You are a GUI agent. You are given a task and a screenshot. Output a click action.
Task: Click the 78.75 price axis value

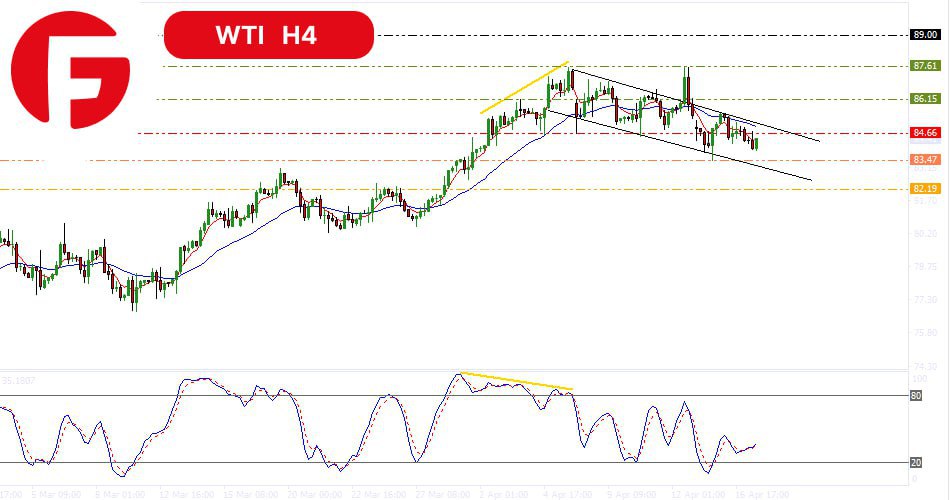(x=925, y=266)
